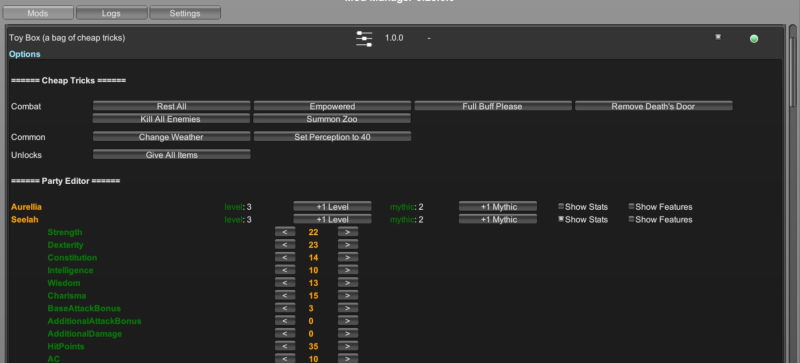Open the Settings tab

click(x=185, y=13)
